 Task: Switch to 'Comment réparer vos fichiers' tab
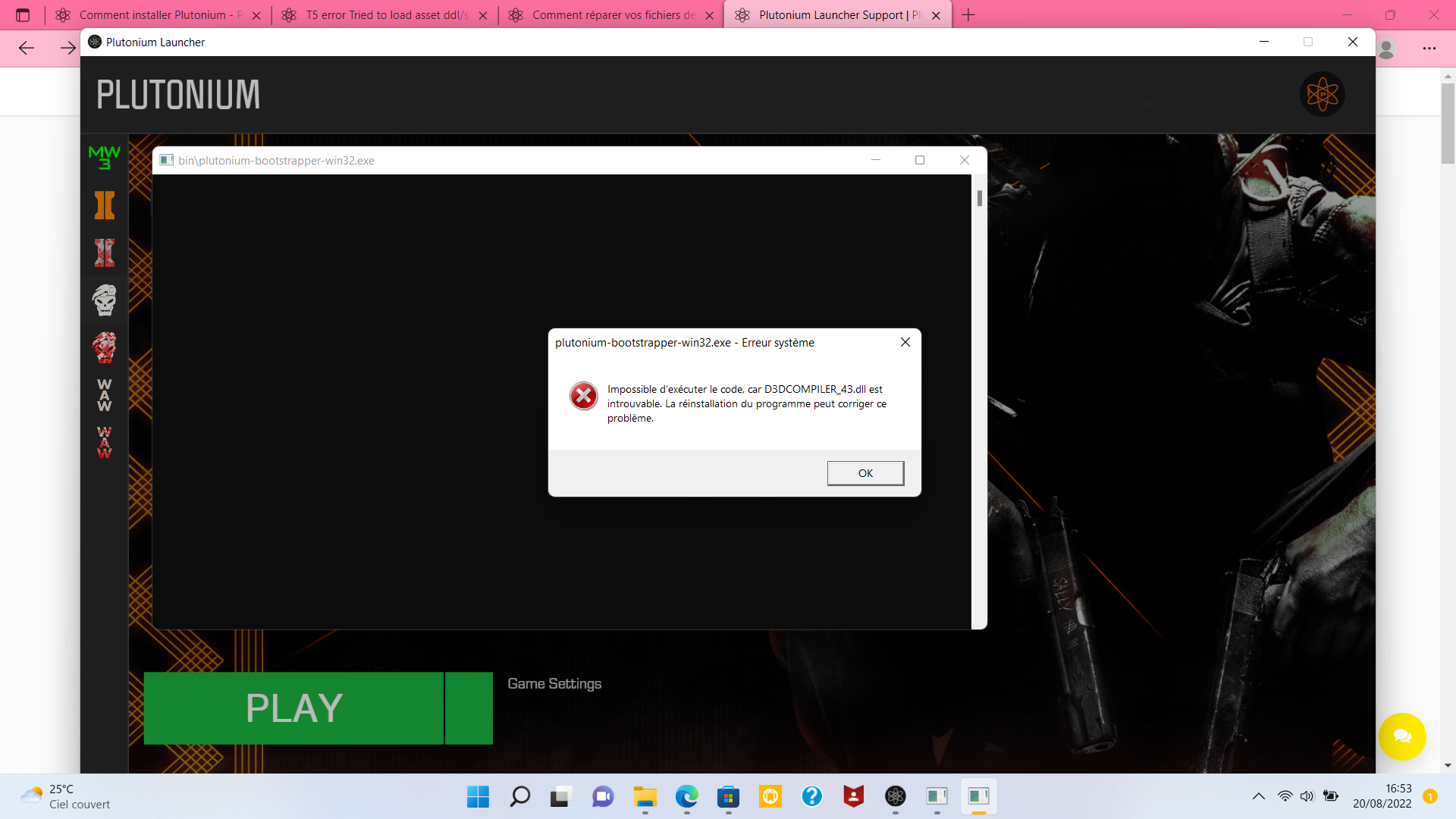coord(613,15)
